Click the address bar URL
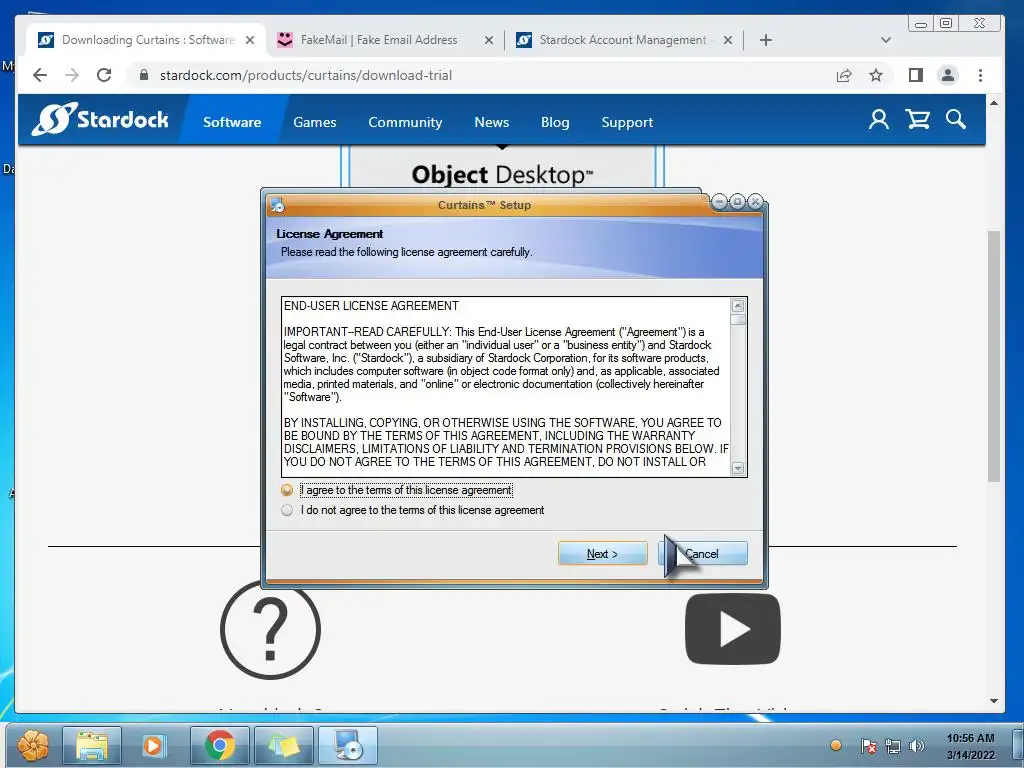 (x=306, y=75)
